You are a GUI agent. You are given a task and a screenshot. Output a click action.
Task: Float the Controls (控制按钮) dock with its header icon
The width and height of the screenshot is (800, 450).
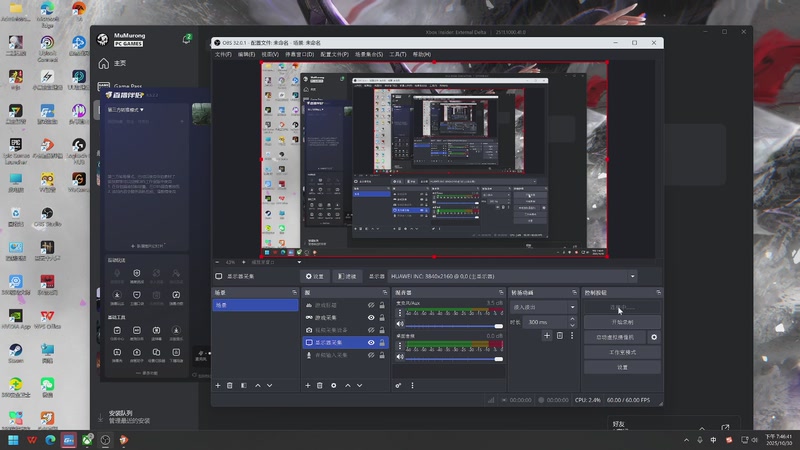click(x=659, y=293)
